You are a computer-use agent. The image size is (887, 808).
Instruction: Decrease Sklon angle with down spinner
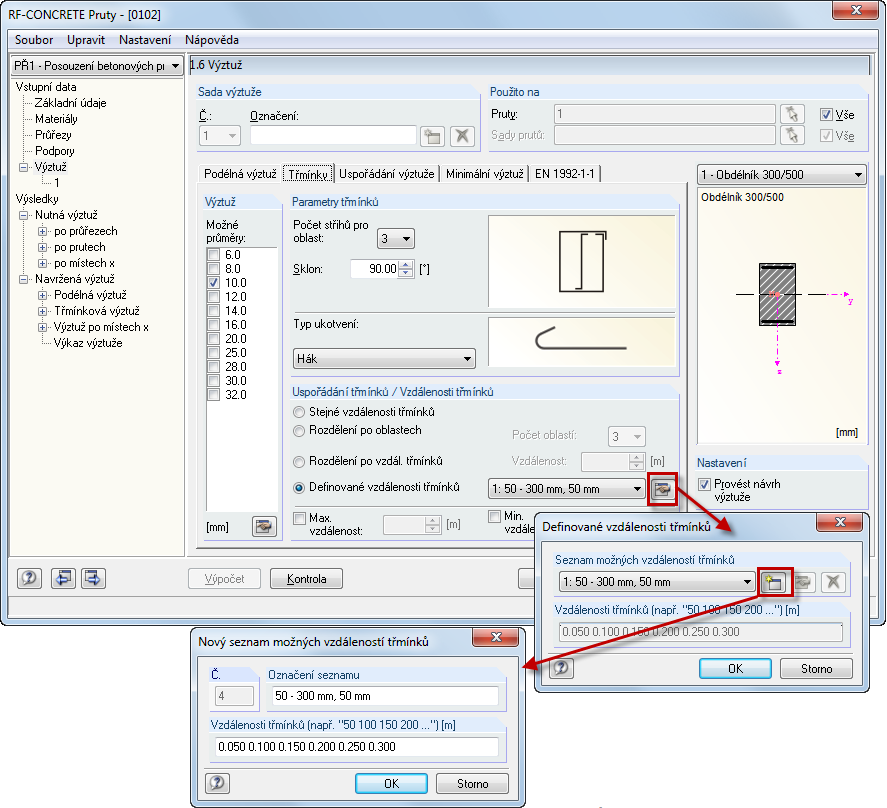406,273
